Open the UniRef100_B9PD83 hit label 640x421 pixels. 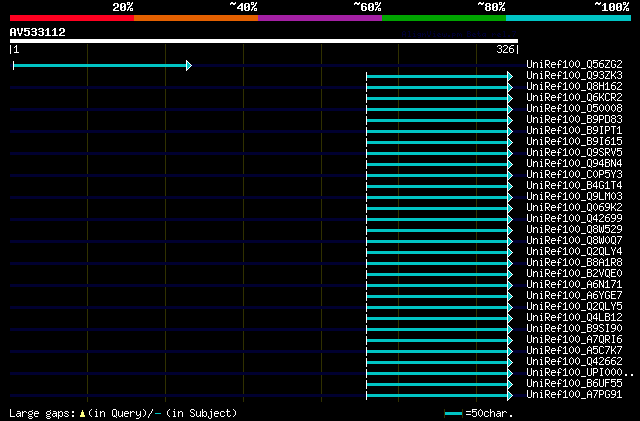pyautogui.click(x=574, y=119)
